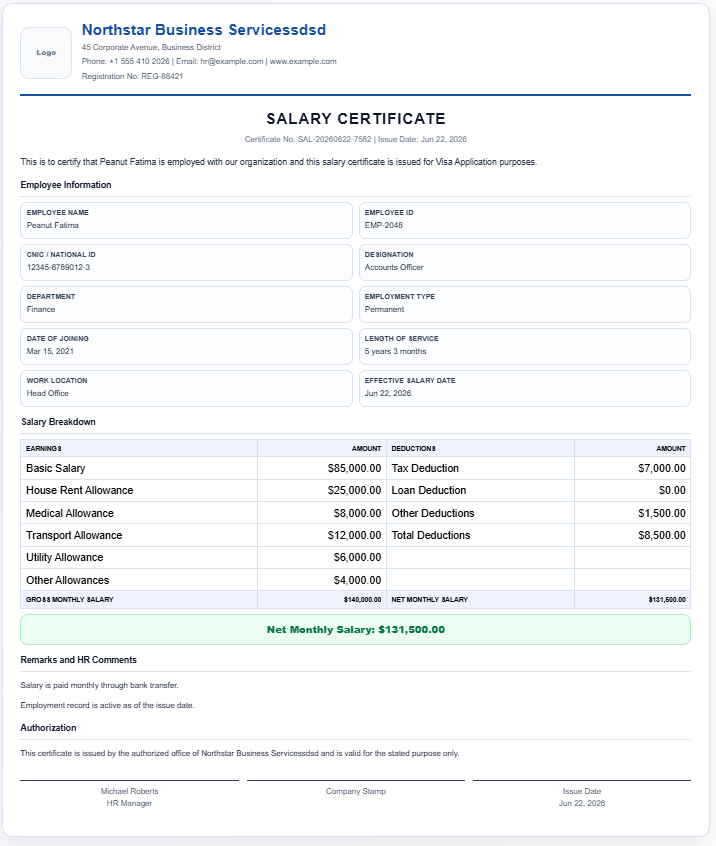Click the $1,500.00 Other Deductions amount
Image resolution: width=716 pixels, height=846 pixels.
(x=662, y=513)
